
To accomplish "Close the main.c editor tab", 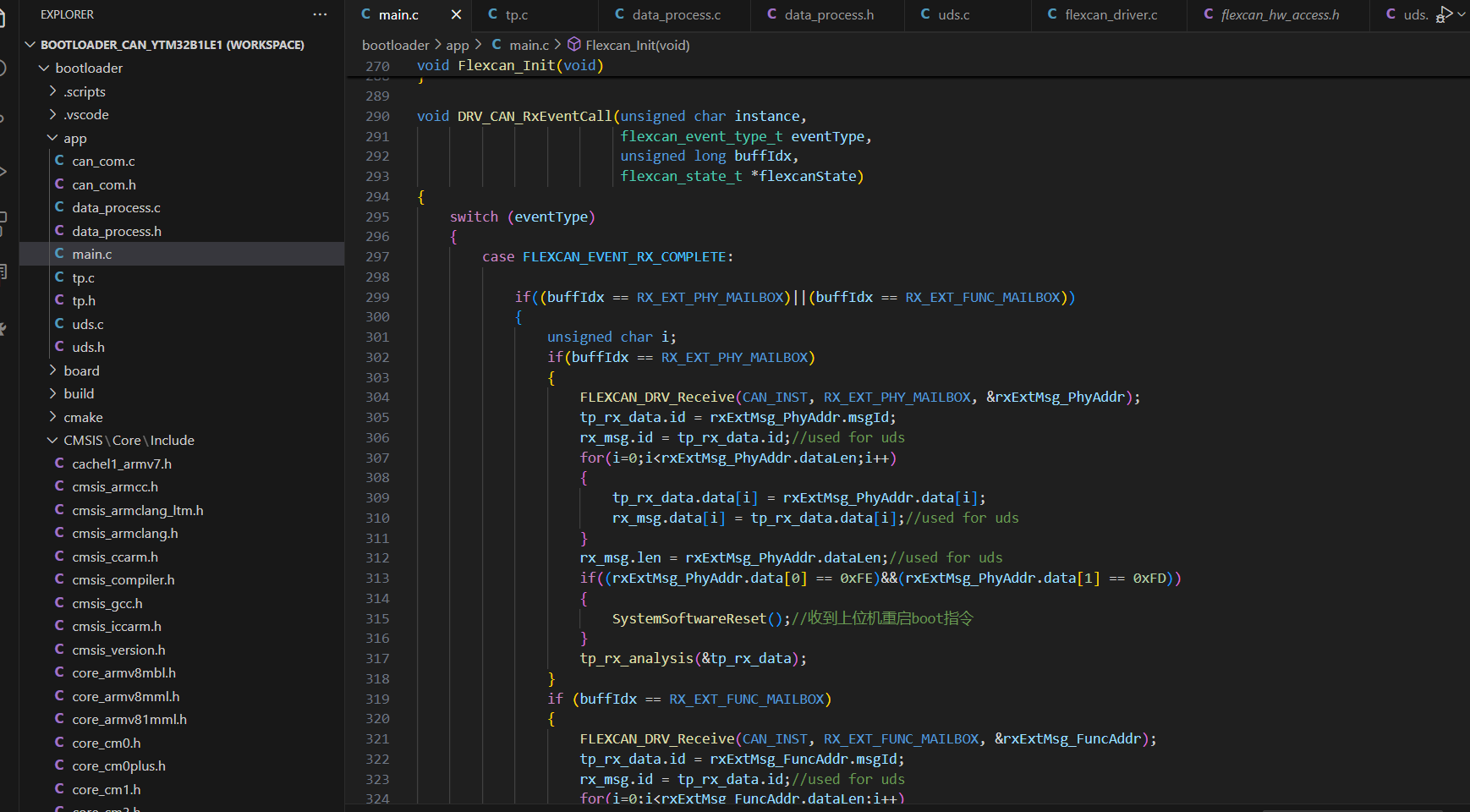I will click(x=456, y=14).
